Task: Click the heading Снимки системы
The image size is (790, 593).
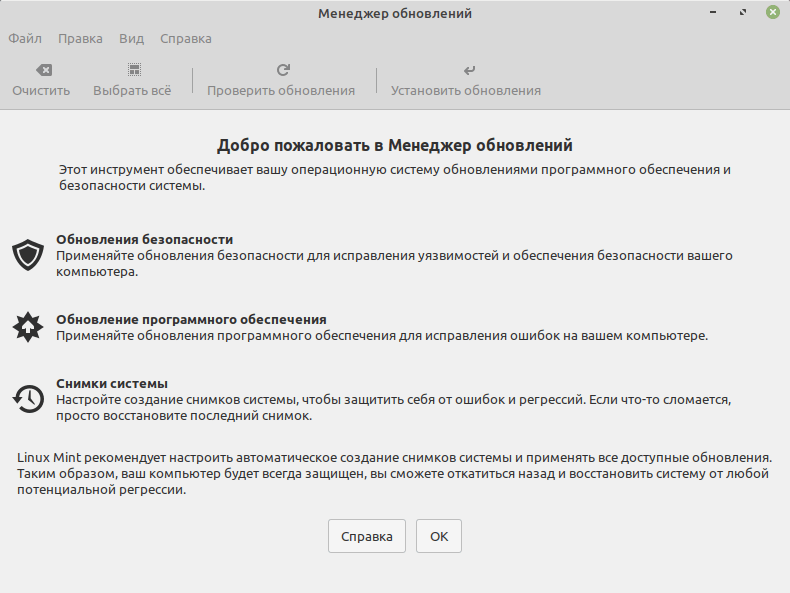Action: [112, 383]
